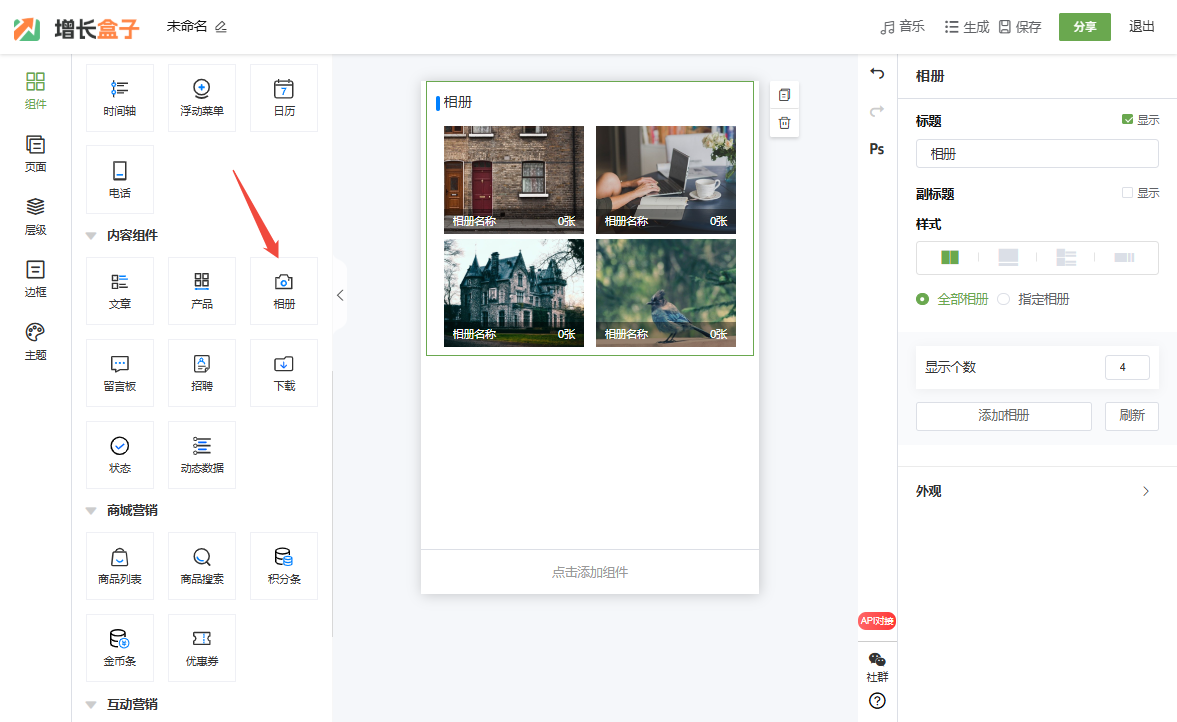1177x722 pixels.
Task: Click the 显示个数 number field
Action: [x=1126, y=368]
